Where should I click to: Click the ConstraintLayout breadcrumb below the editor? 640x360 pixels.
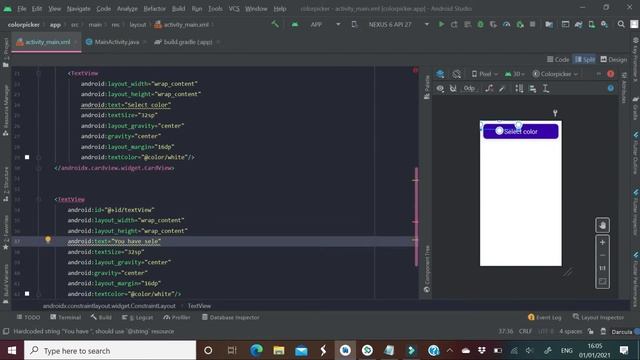coord(109,306)
